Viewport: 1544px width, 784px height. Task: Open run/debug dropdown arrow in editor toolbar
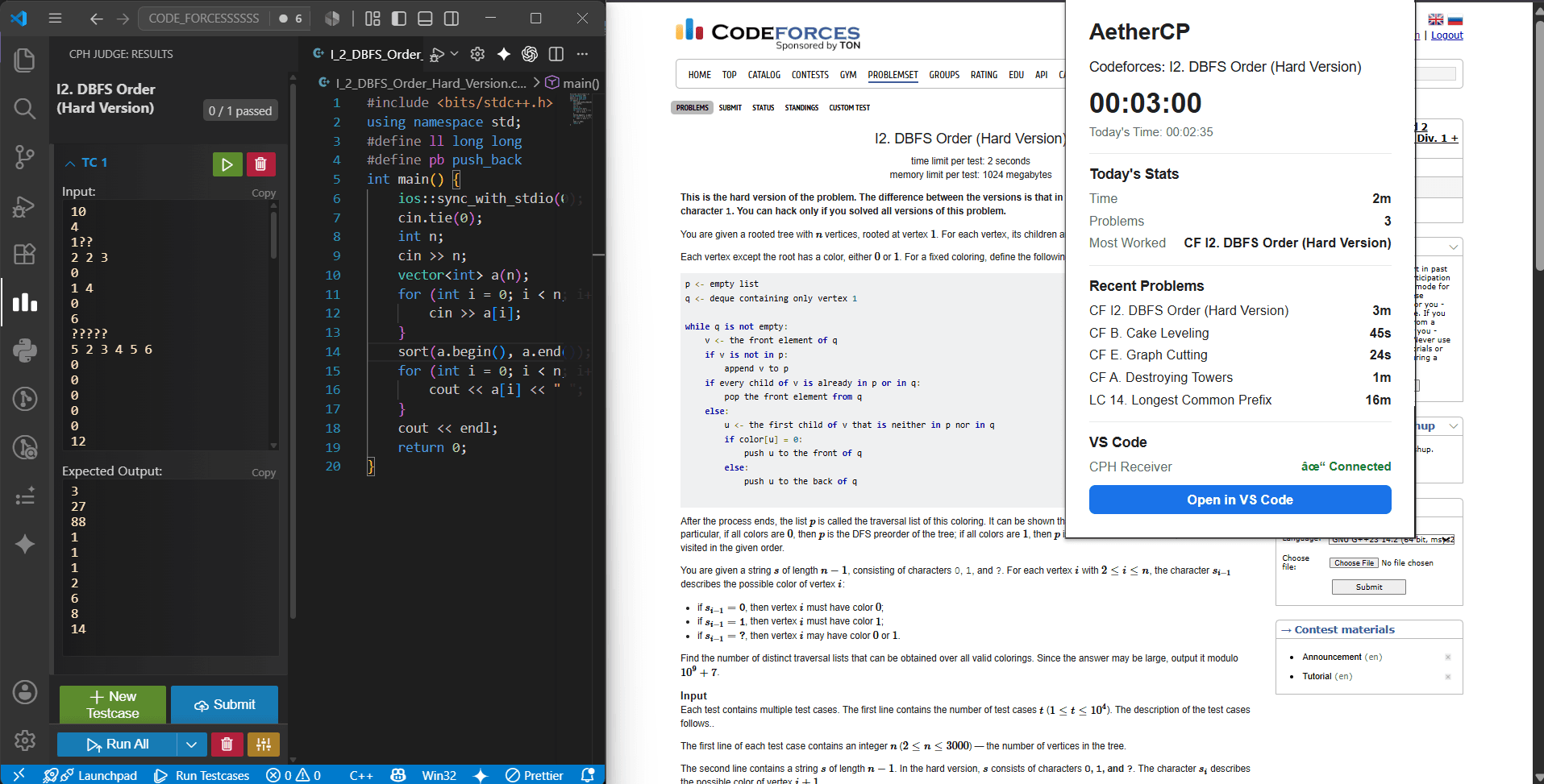point(455,54)
